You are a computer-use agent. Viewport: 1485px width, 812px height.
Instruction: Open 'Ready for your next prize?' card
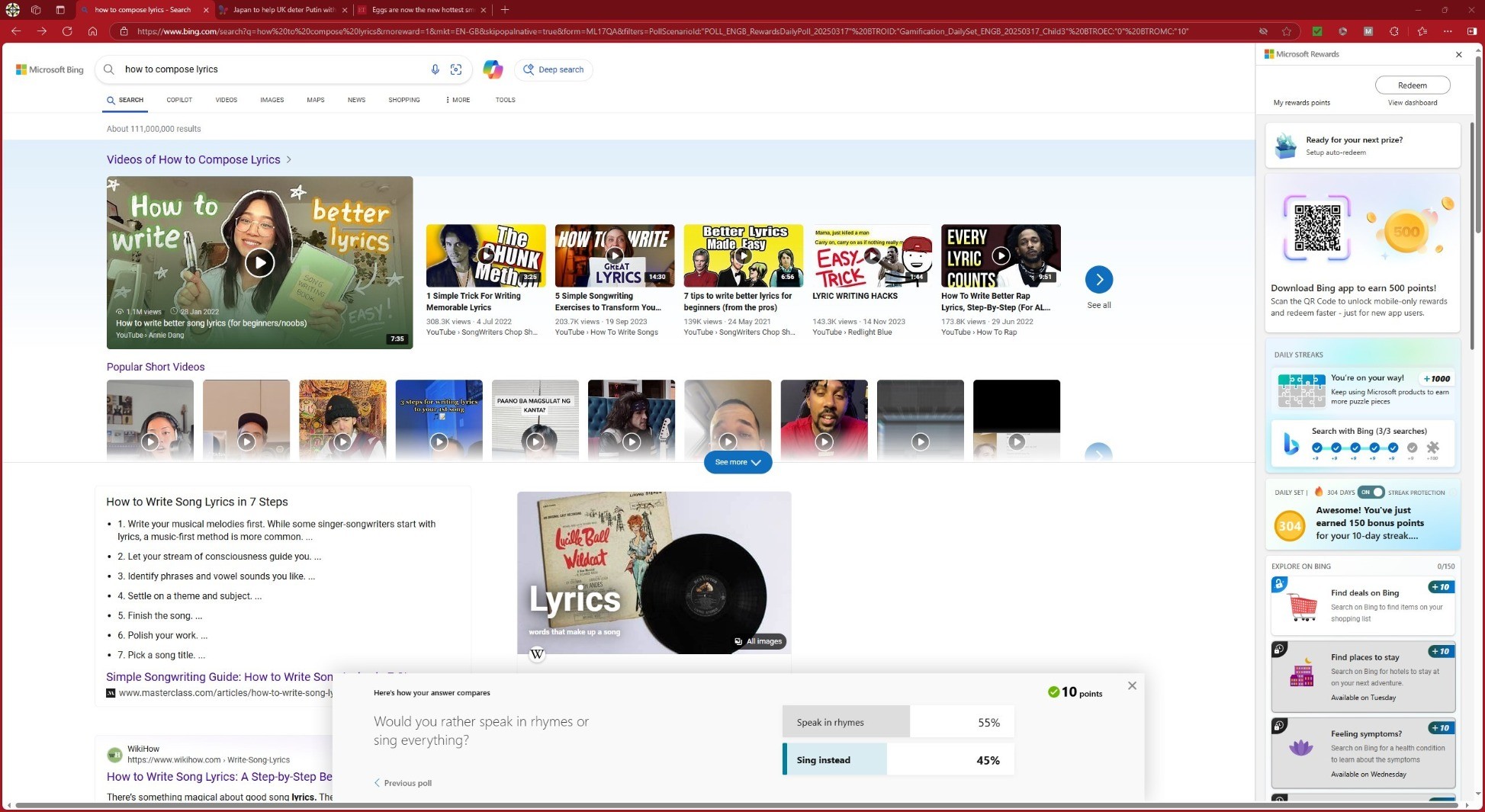[x=1362, y=146]
